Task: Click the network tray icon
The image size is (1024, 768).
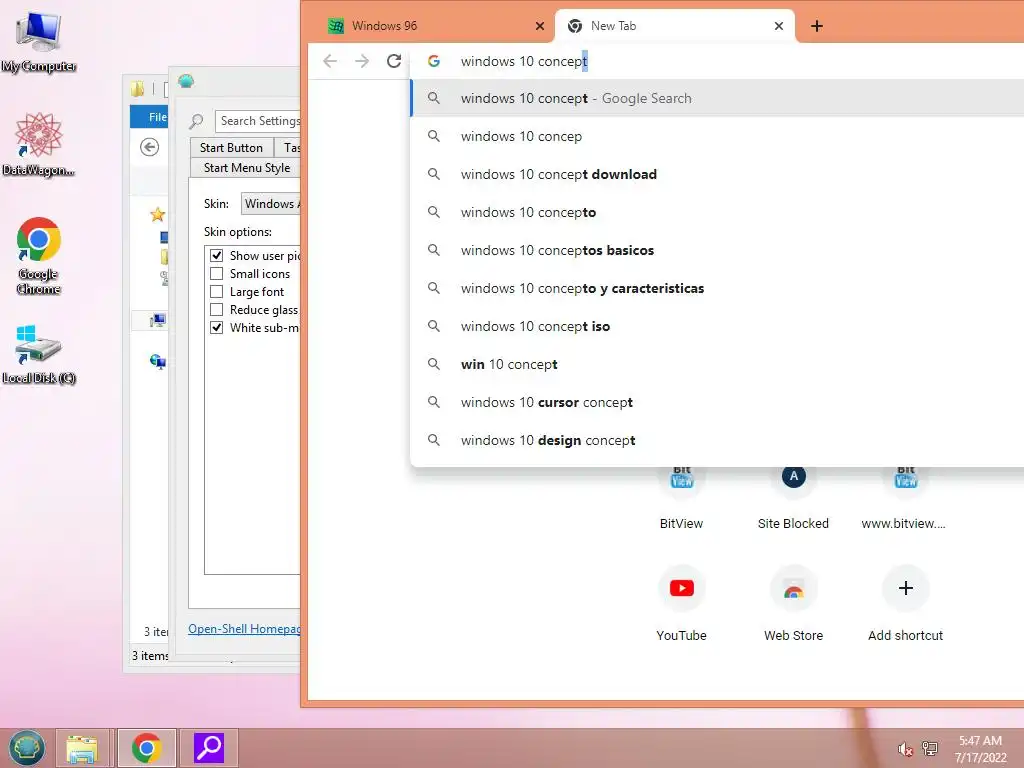Action: (x=930, y=748)
